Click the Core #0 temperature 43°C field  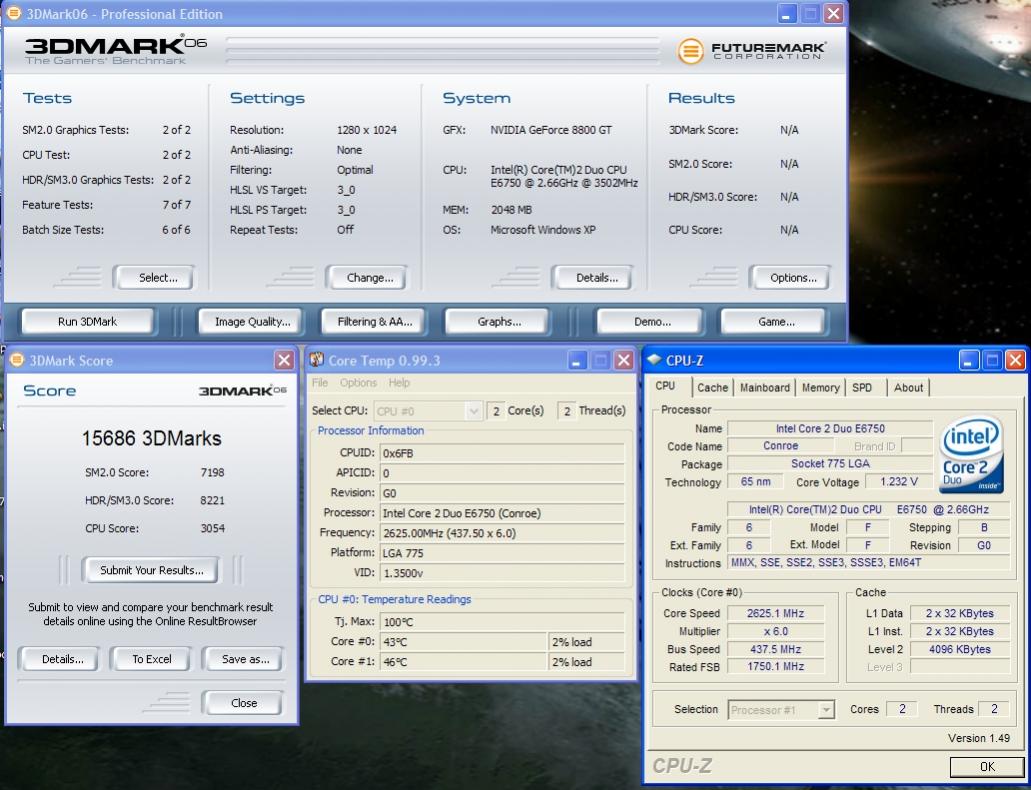[x=464, y=642]
